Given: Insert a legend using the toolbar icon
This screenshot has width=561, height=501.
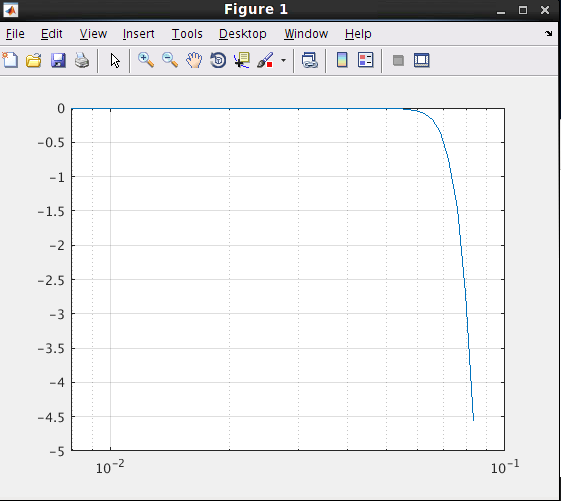Looking at the screenshot, I should [x=366, y=60].
